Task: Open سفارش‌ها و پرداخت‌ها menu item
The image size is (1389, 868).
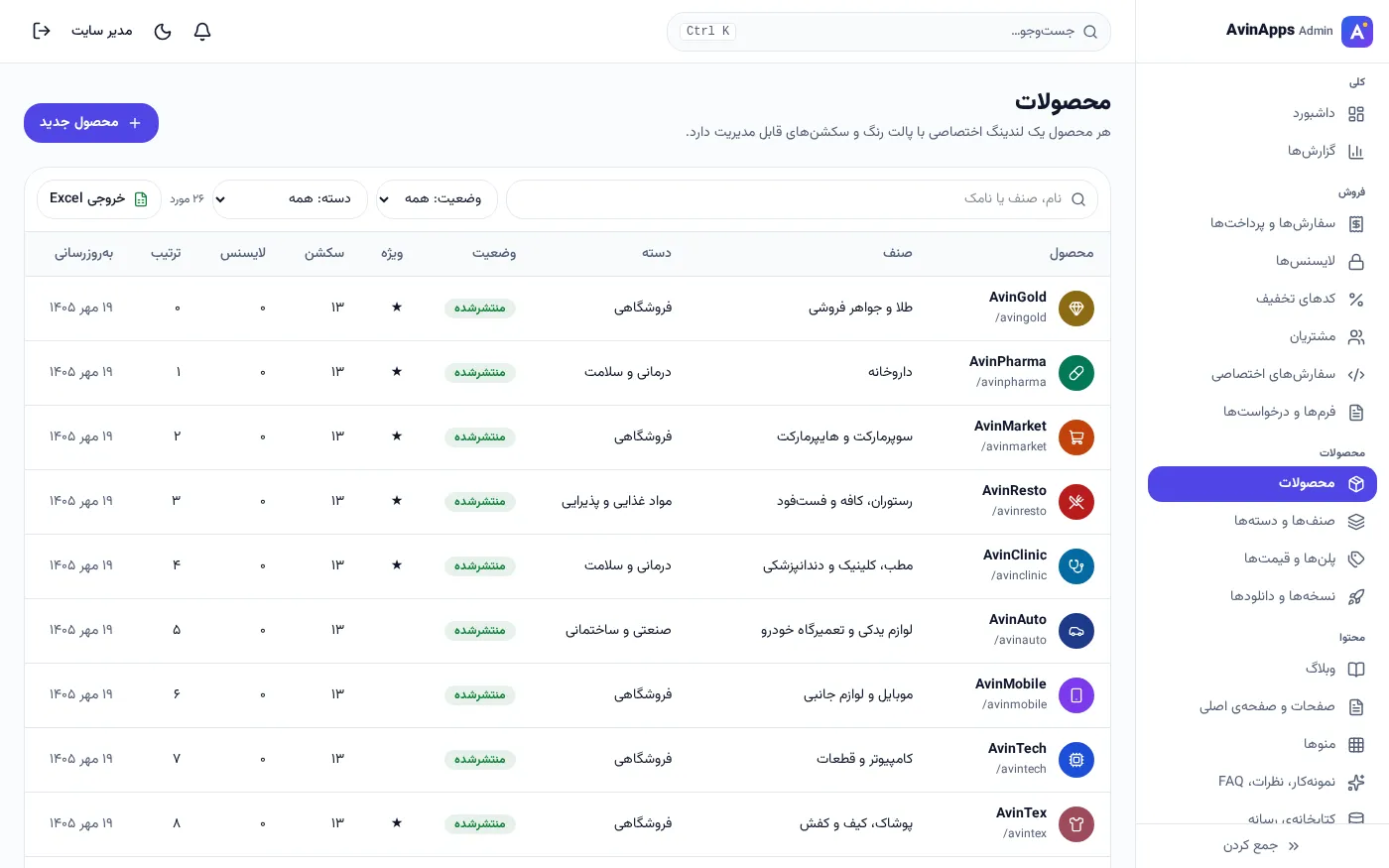Action: coord(1262,224)
